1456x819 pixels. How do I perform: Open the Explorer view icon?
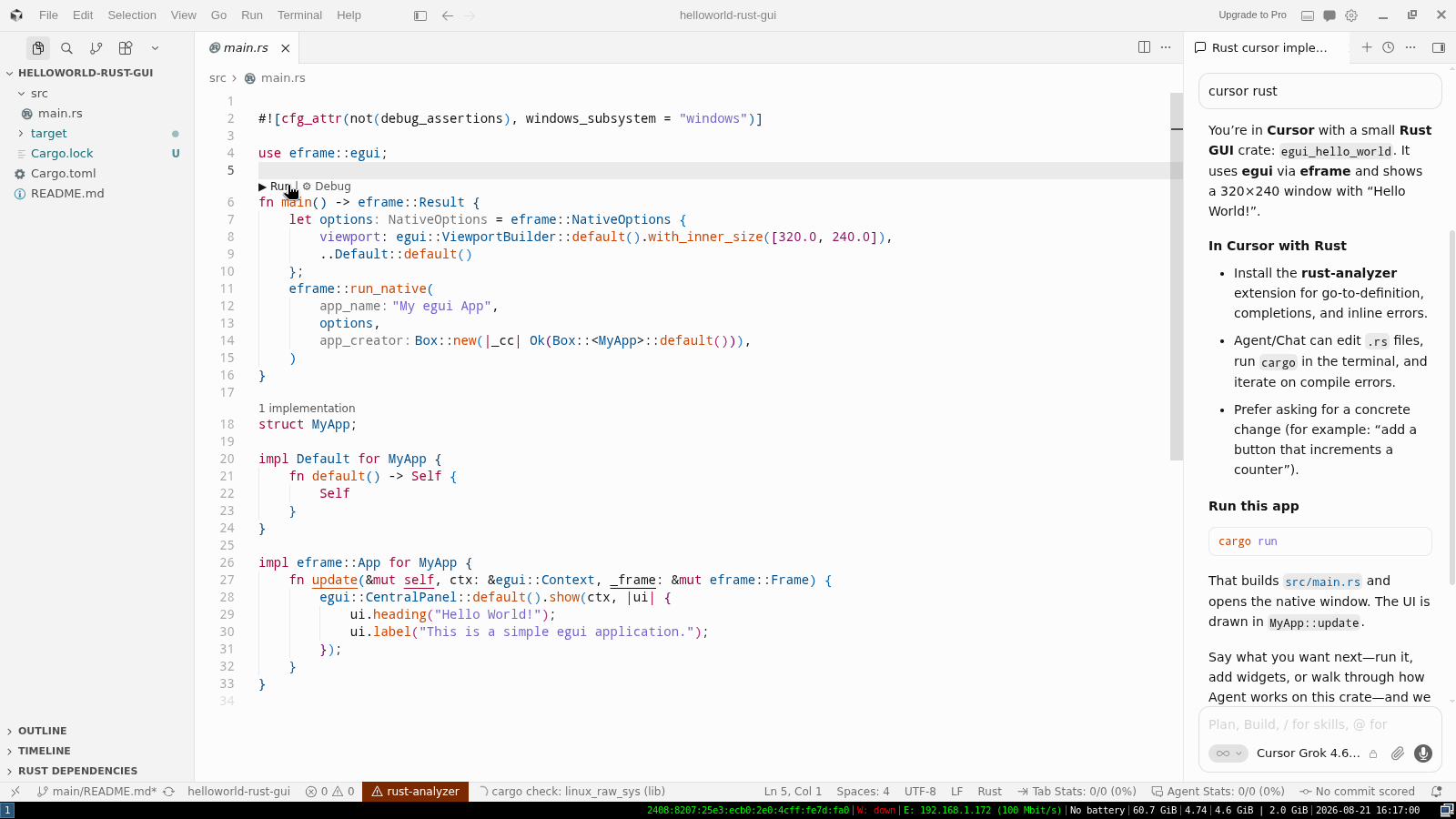[x=38, y=48]
